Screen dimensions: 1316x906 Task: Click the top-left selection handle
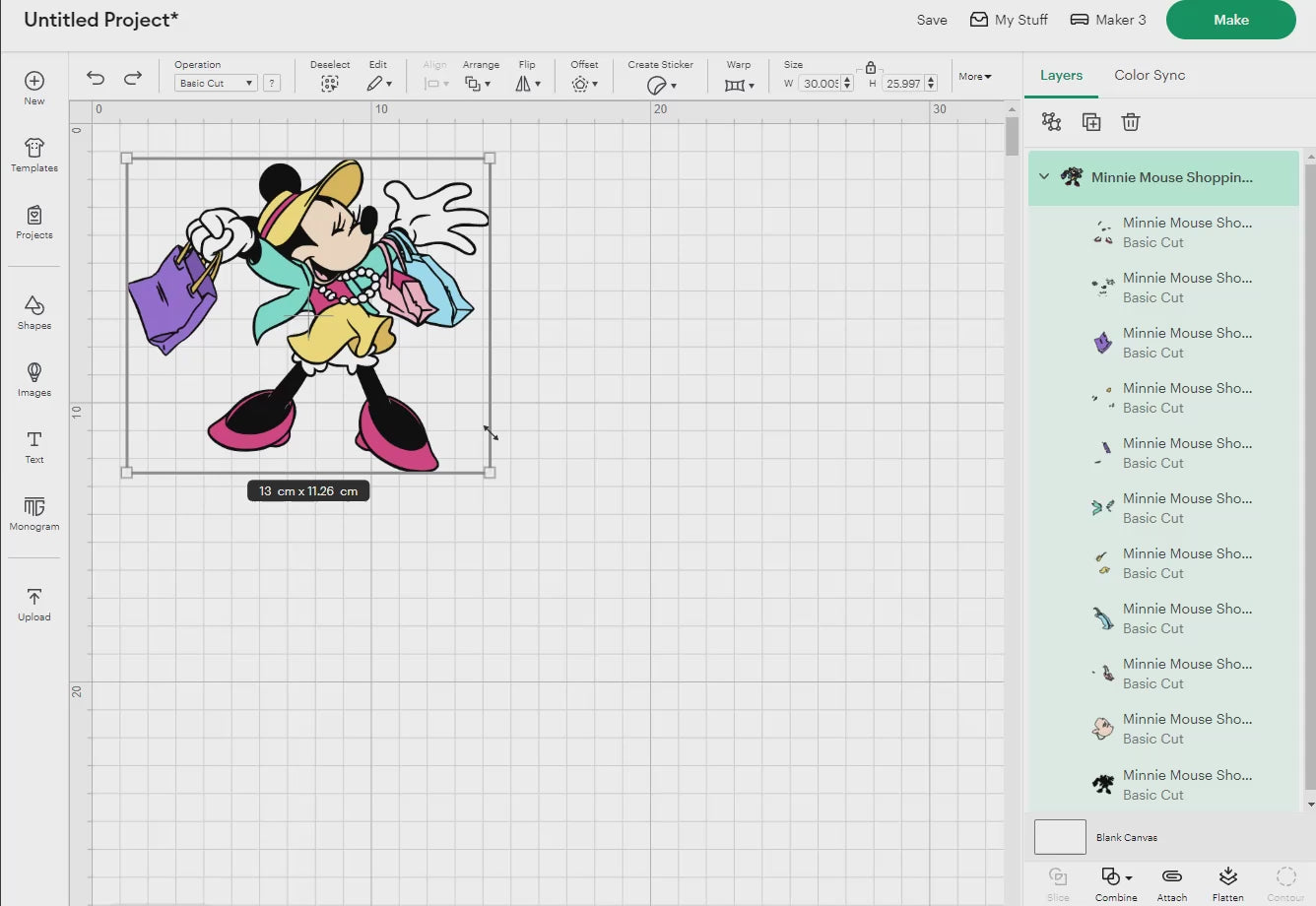click(126, 158)
